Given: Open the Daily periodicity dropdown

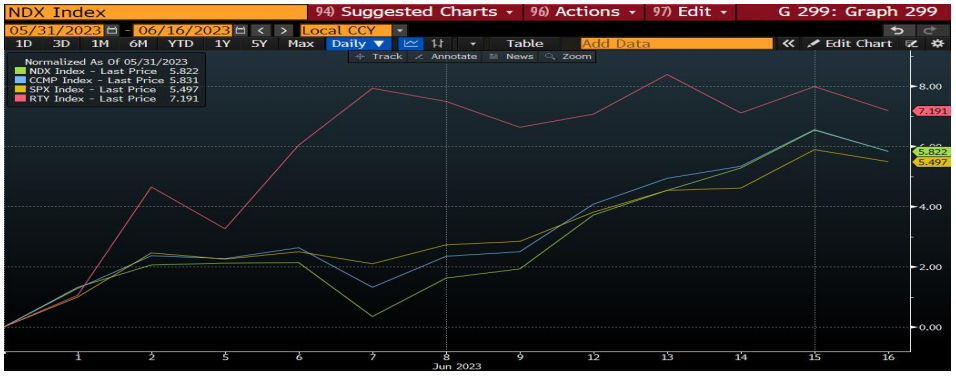Looking at the screenshot, I should click(358, 44).
